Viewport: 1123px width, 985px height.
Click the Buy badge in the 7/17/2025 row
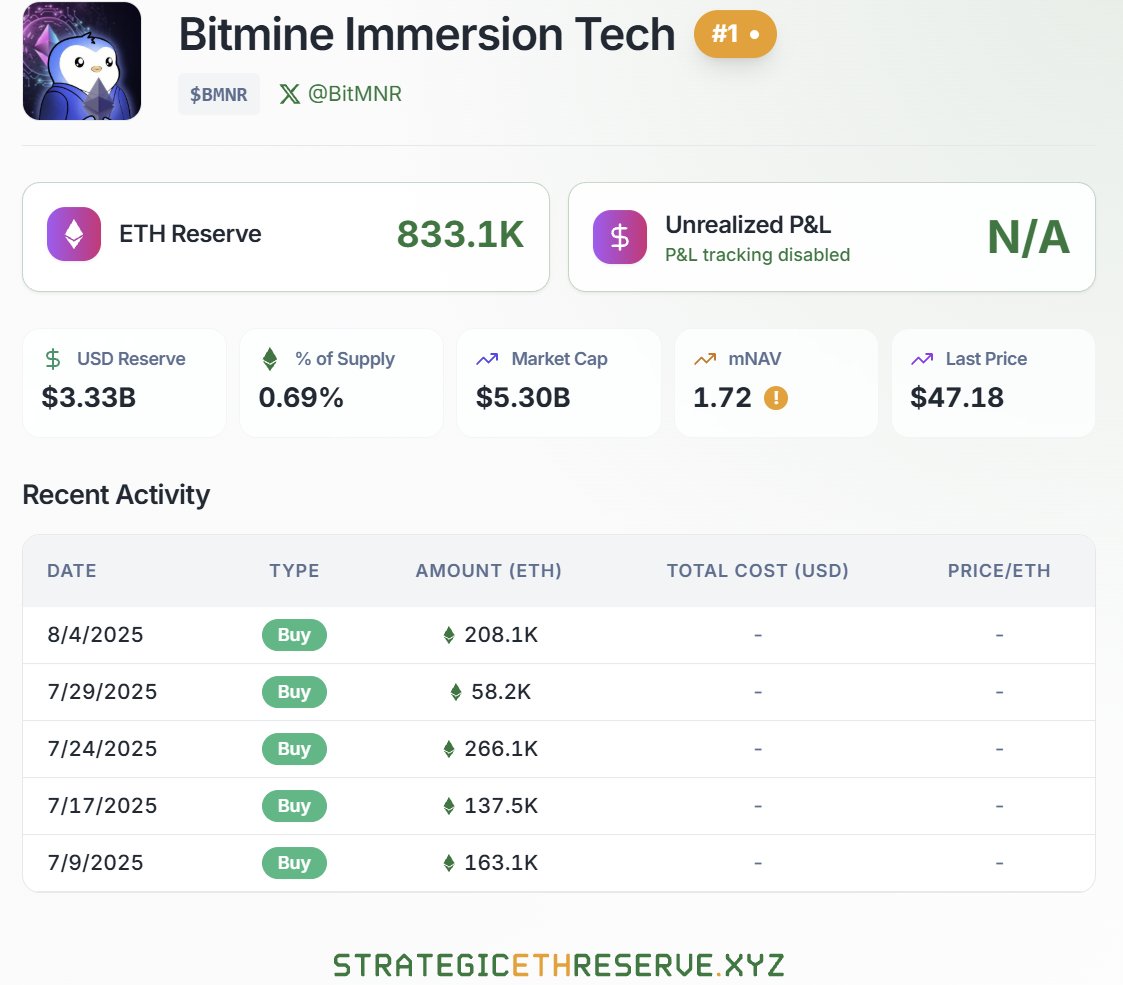click(294, 806)
